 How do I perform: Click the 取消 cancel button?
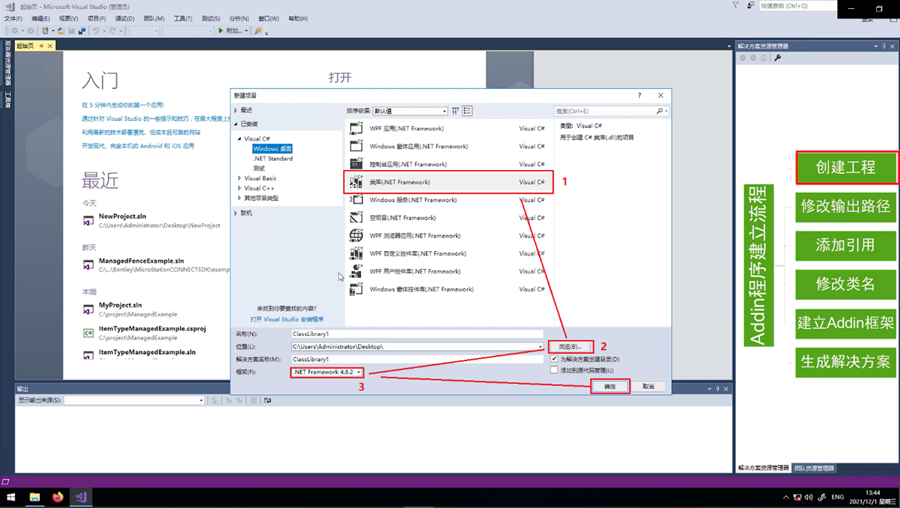648,386
